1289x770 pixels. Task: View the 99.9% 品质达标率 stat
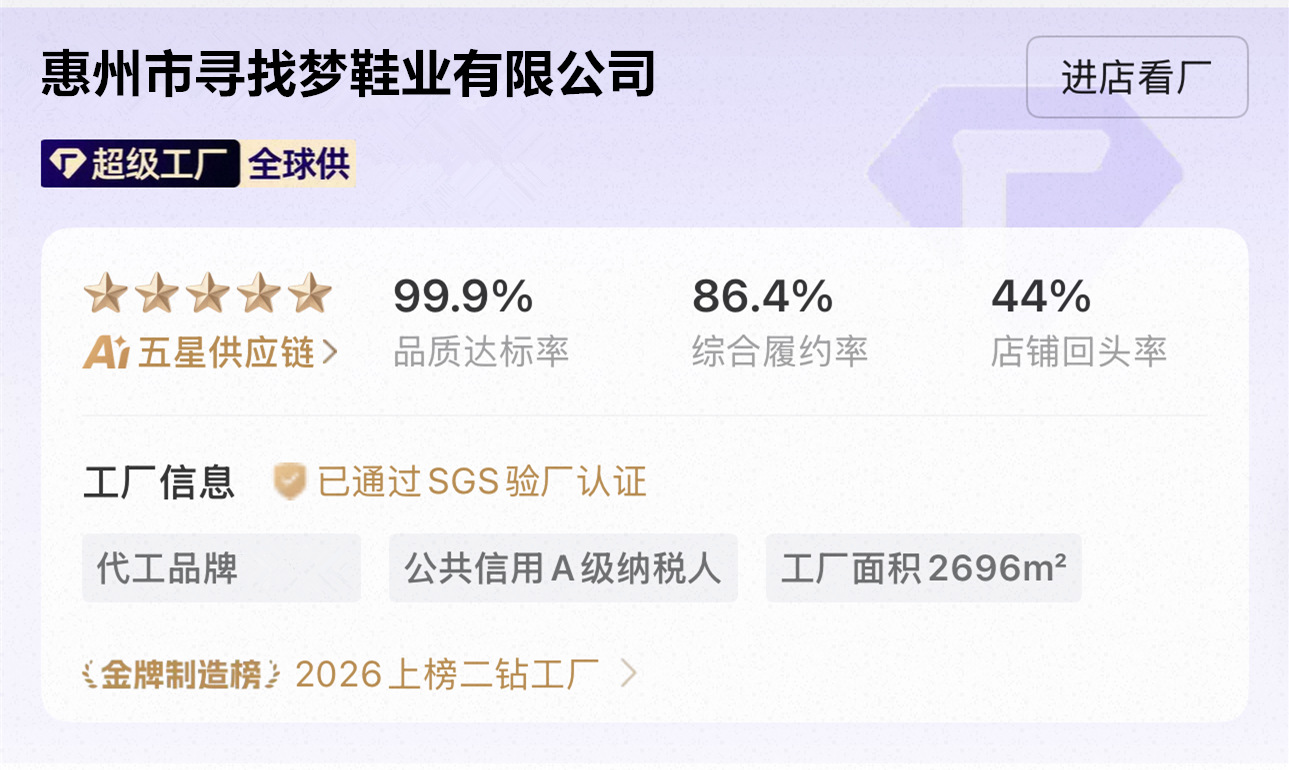[x=480, y=322]
